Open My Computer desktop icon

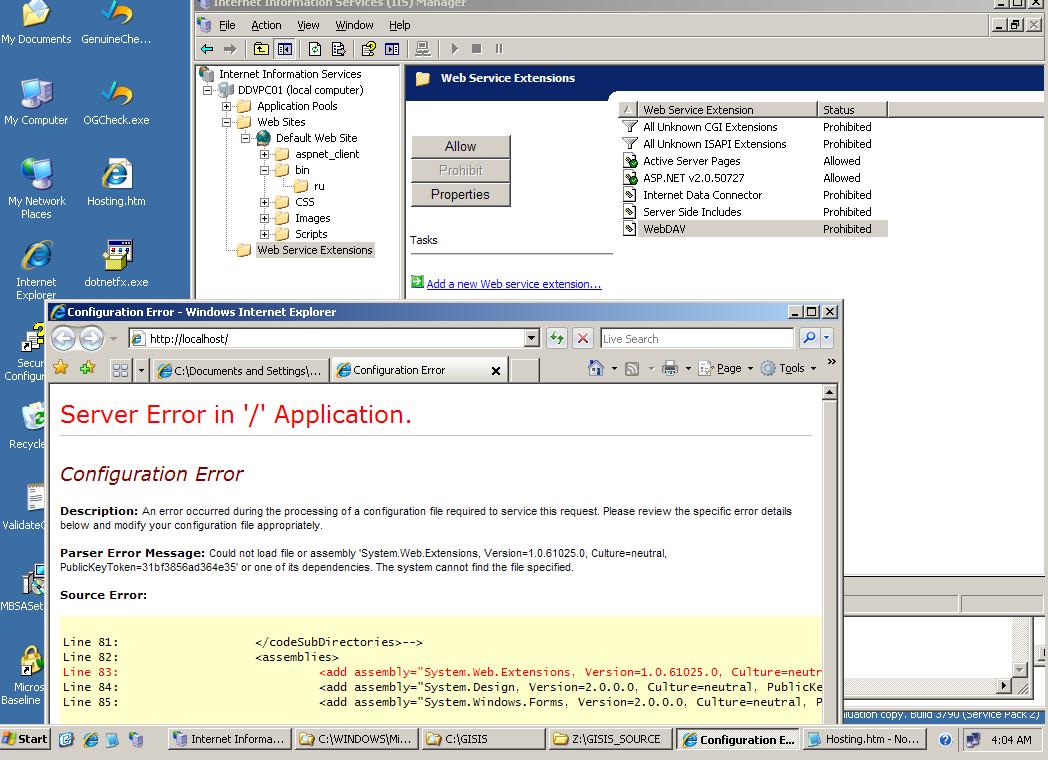(36, 102)
